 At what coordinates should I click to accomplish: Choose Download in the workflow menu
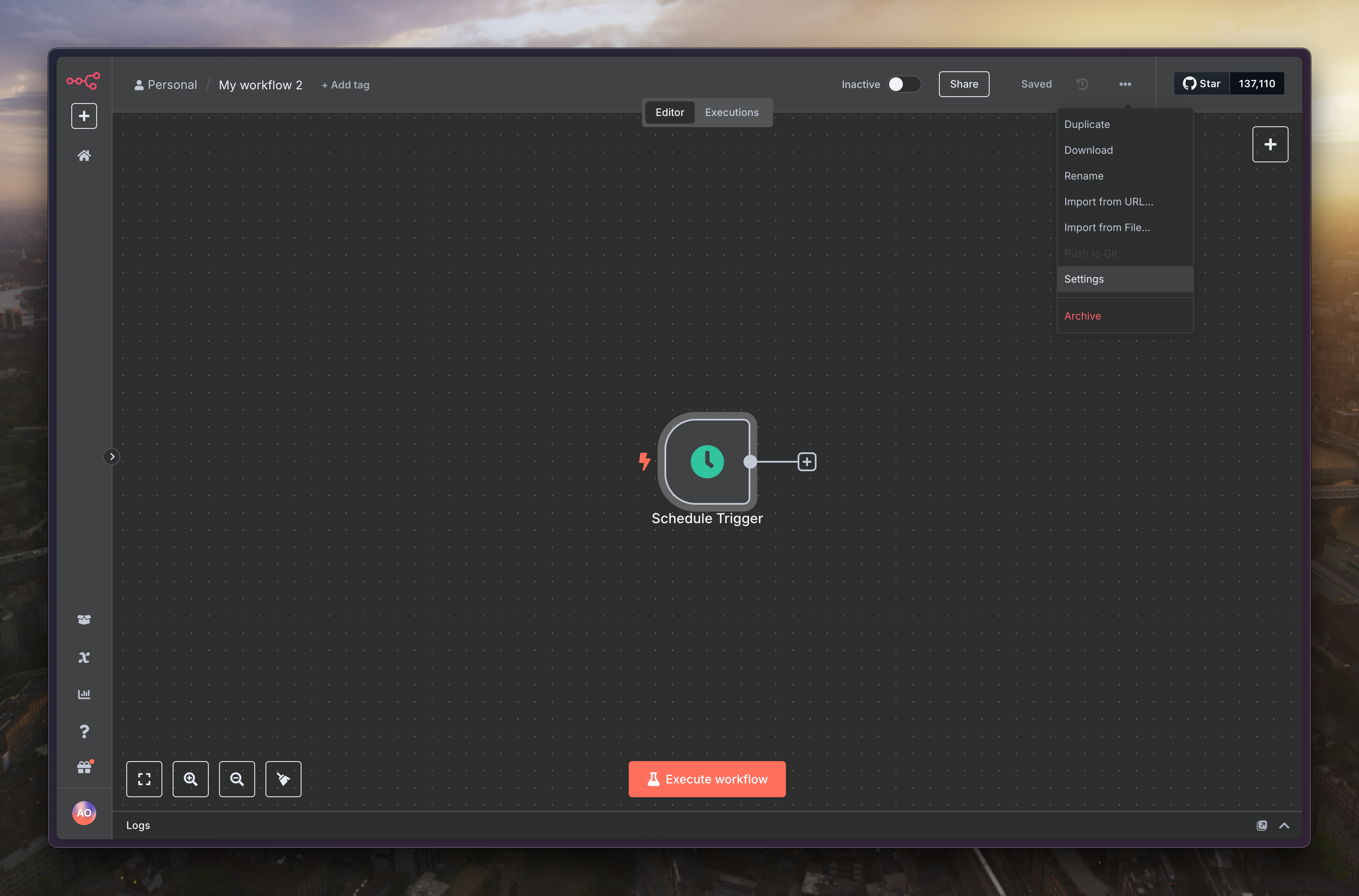click(x=1088, y=150)
